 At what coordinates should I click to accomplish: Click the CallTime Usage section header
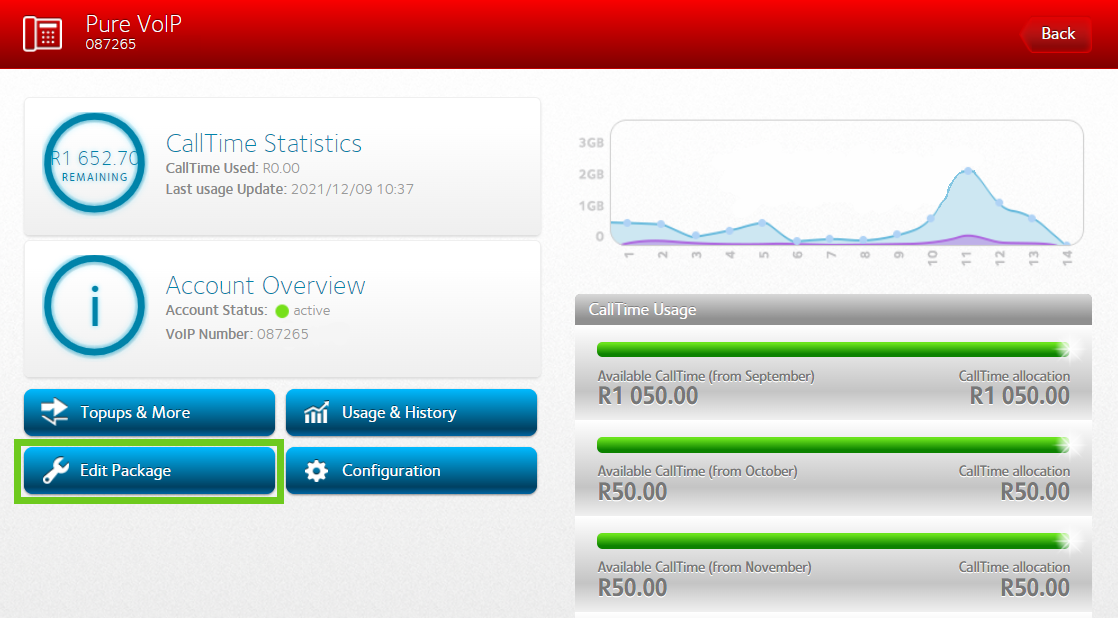832,310
